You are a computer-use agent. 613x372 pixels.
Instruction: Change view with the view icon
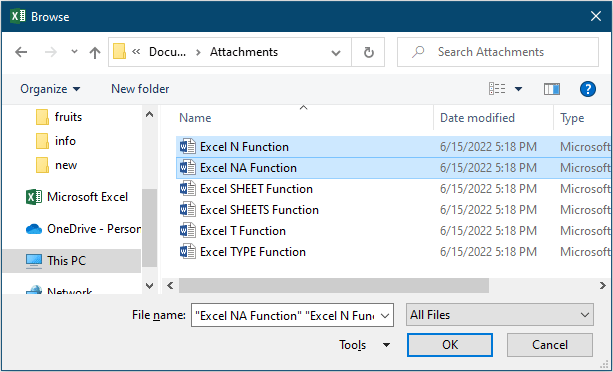(497, 89)
